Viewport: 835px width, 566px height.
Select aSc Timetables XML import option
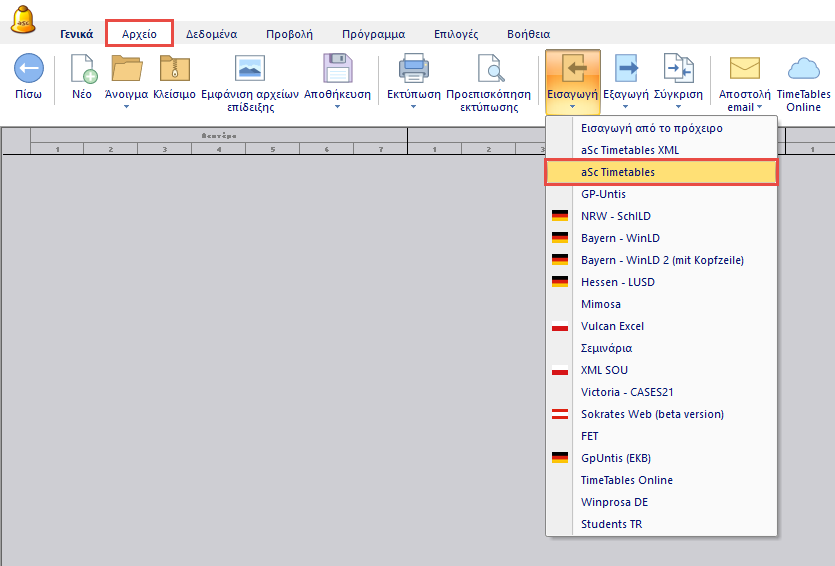tap(630, 150)
